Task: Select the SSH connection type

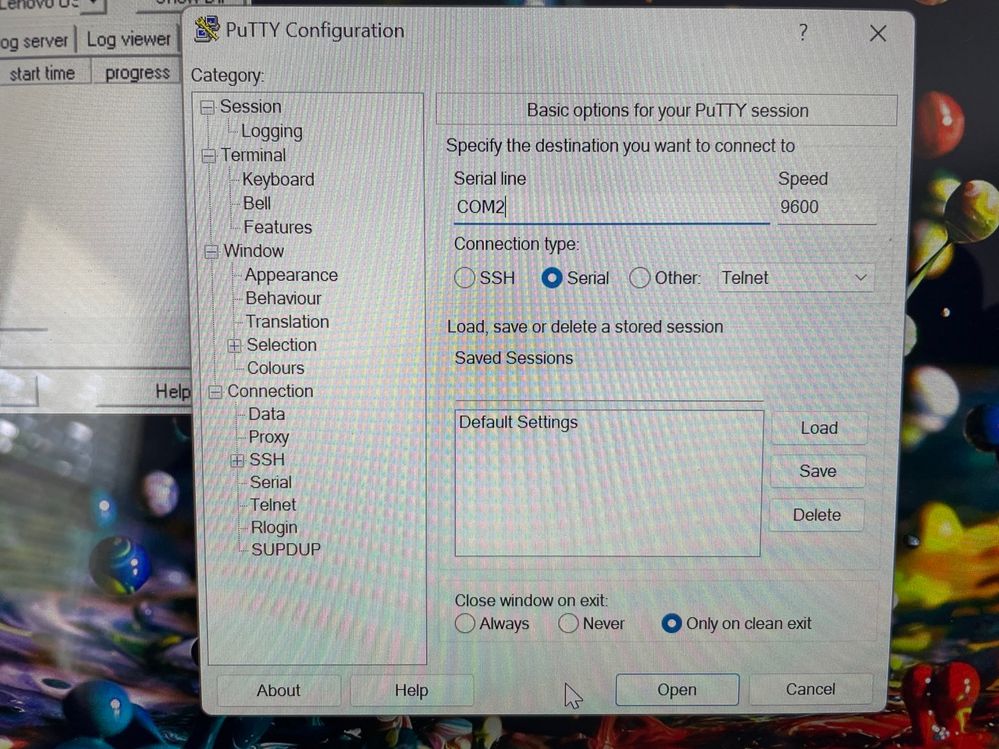Action: coord(465,278)
